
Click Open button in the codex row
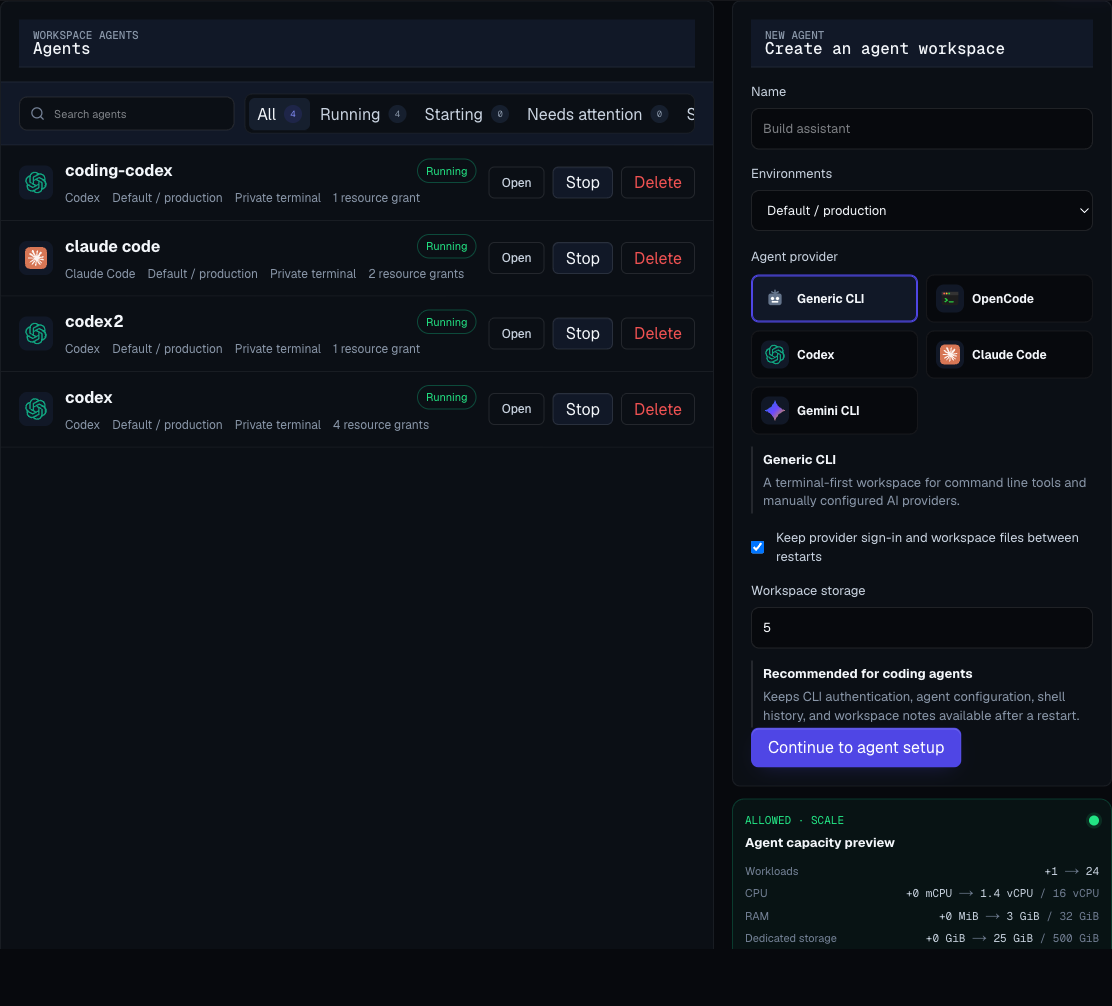pos(516,409)
